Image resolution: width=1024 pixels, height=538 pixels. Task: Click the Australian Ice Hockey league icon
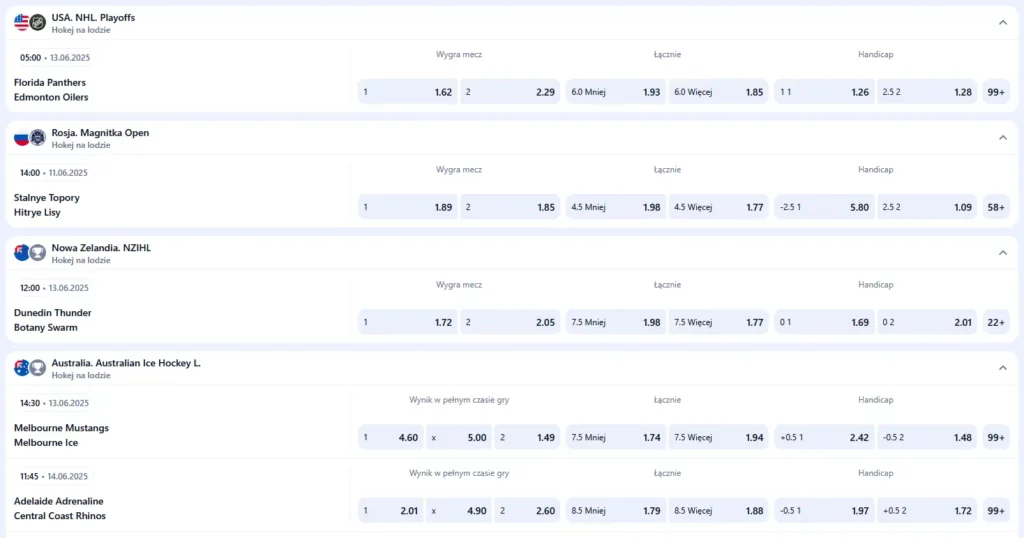point(38,367)
